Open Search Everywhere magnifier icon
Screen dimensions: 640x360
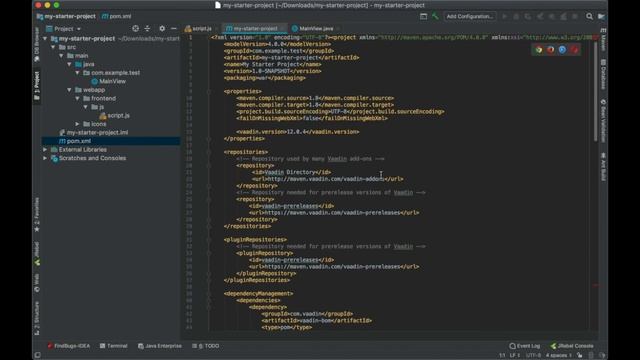point(589,16)
